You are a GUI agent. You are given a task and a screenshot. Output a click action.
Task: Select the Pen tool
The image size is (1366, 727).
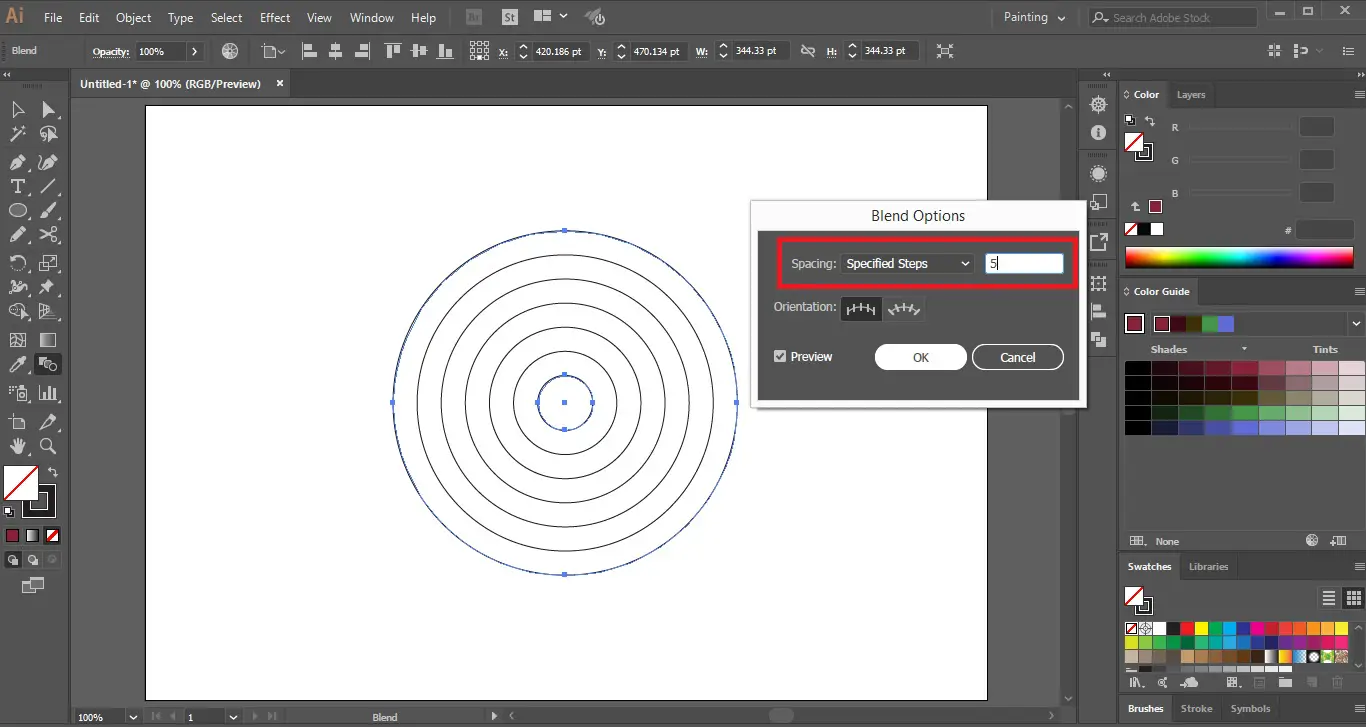pyautogui.click(x=18, y=162)
